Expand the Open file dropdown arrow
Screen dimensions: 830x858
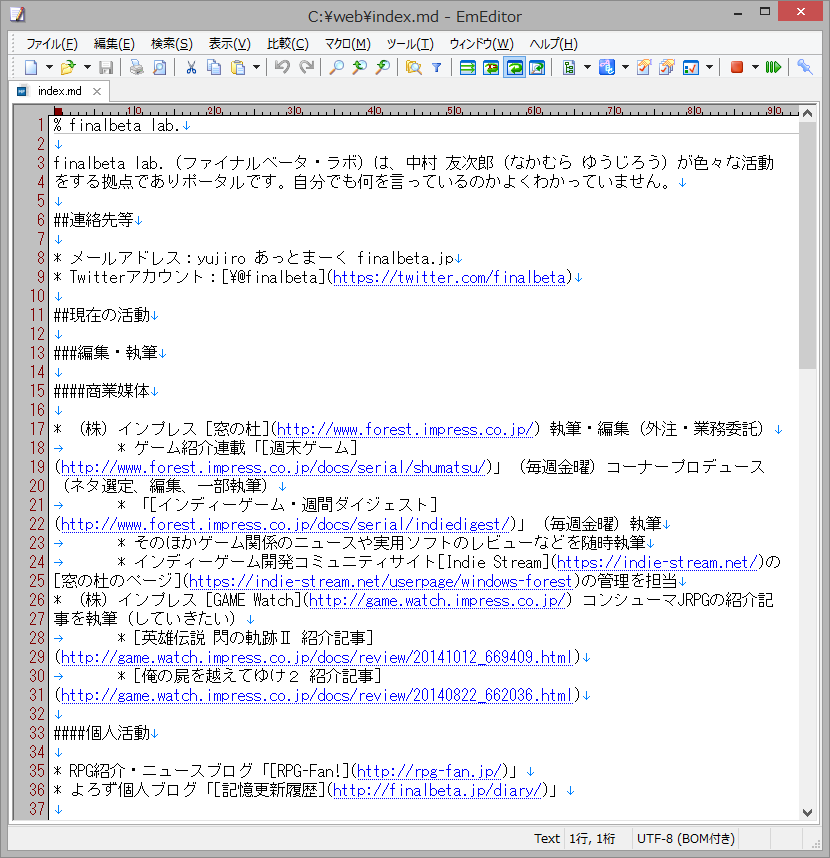[85, 67]
